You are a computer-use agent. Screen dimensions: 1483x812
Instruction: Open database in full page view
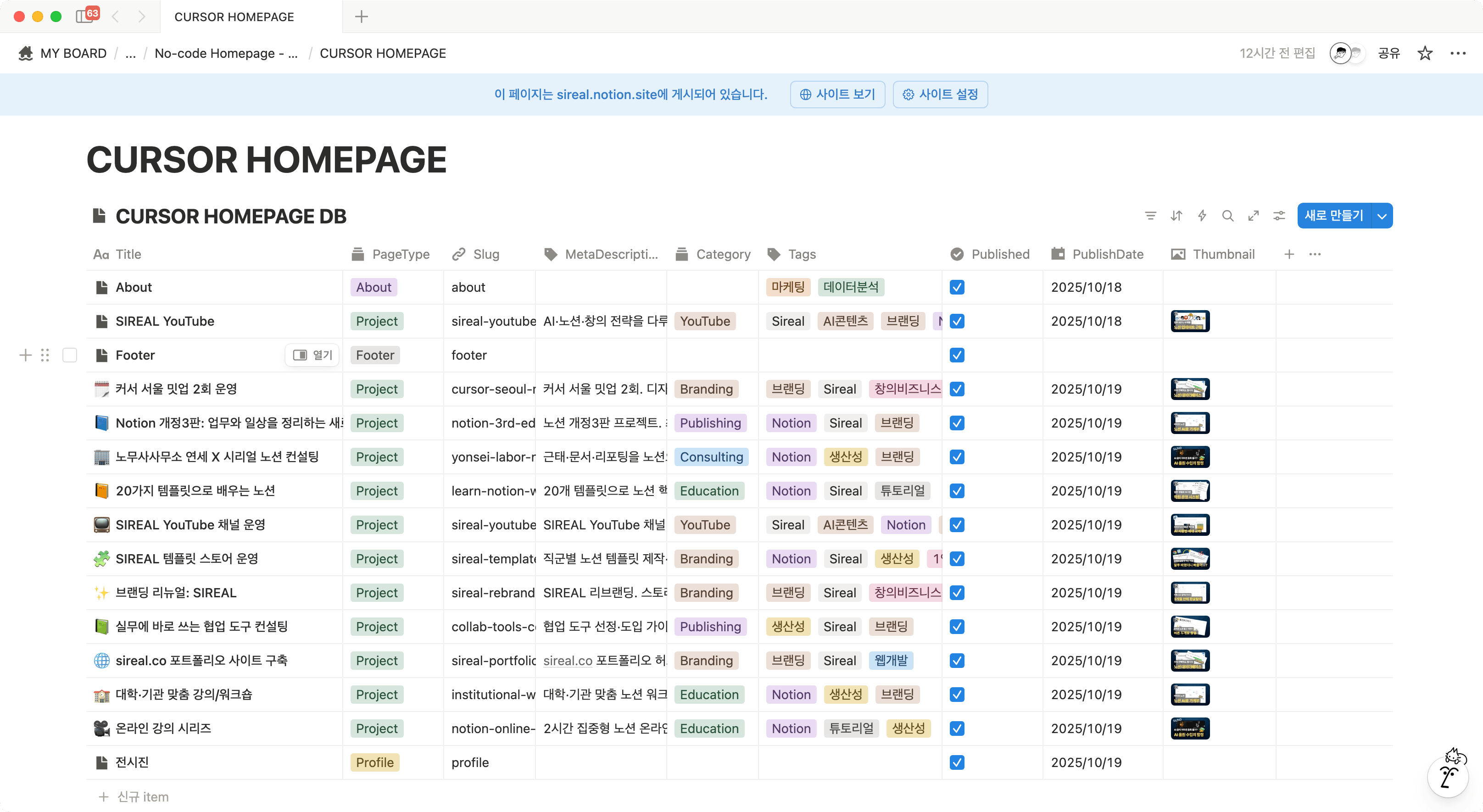coord(1253,216)
